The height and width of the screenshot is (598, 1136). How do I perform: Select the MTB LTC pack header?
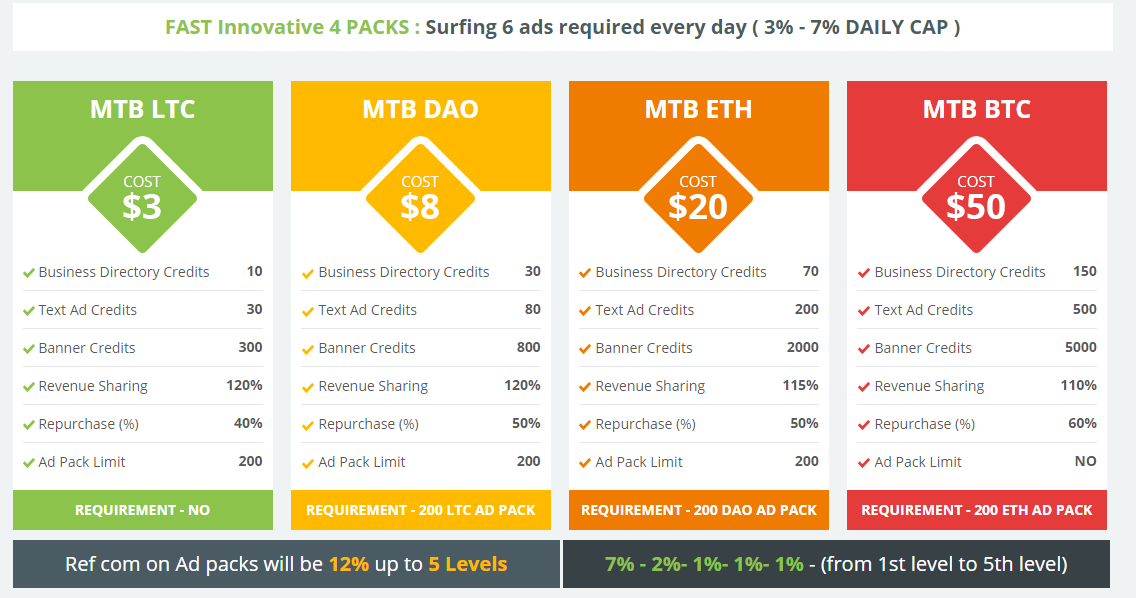[142, 109]
